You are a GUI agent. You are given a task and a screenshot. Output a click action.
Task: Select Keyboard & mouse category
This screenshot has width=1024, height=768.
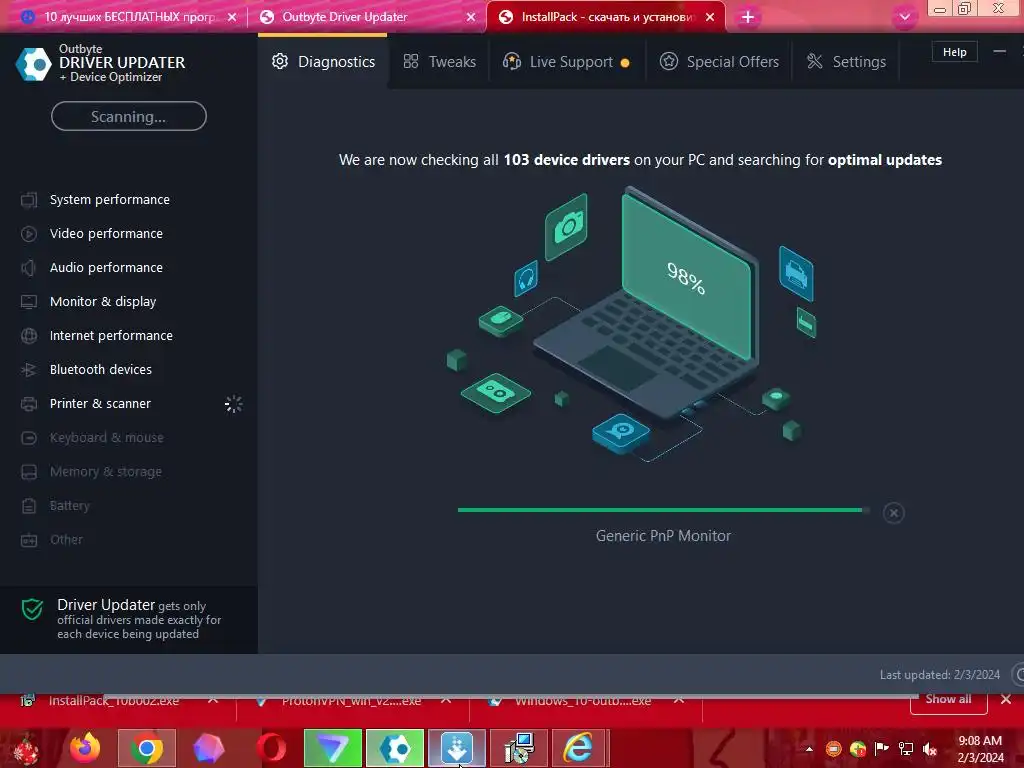[106, 437]
